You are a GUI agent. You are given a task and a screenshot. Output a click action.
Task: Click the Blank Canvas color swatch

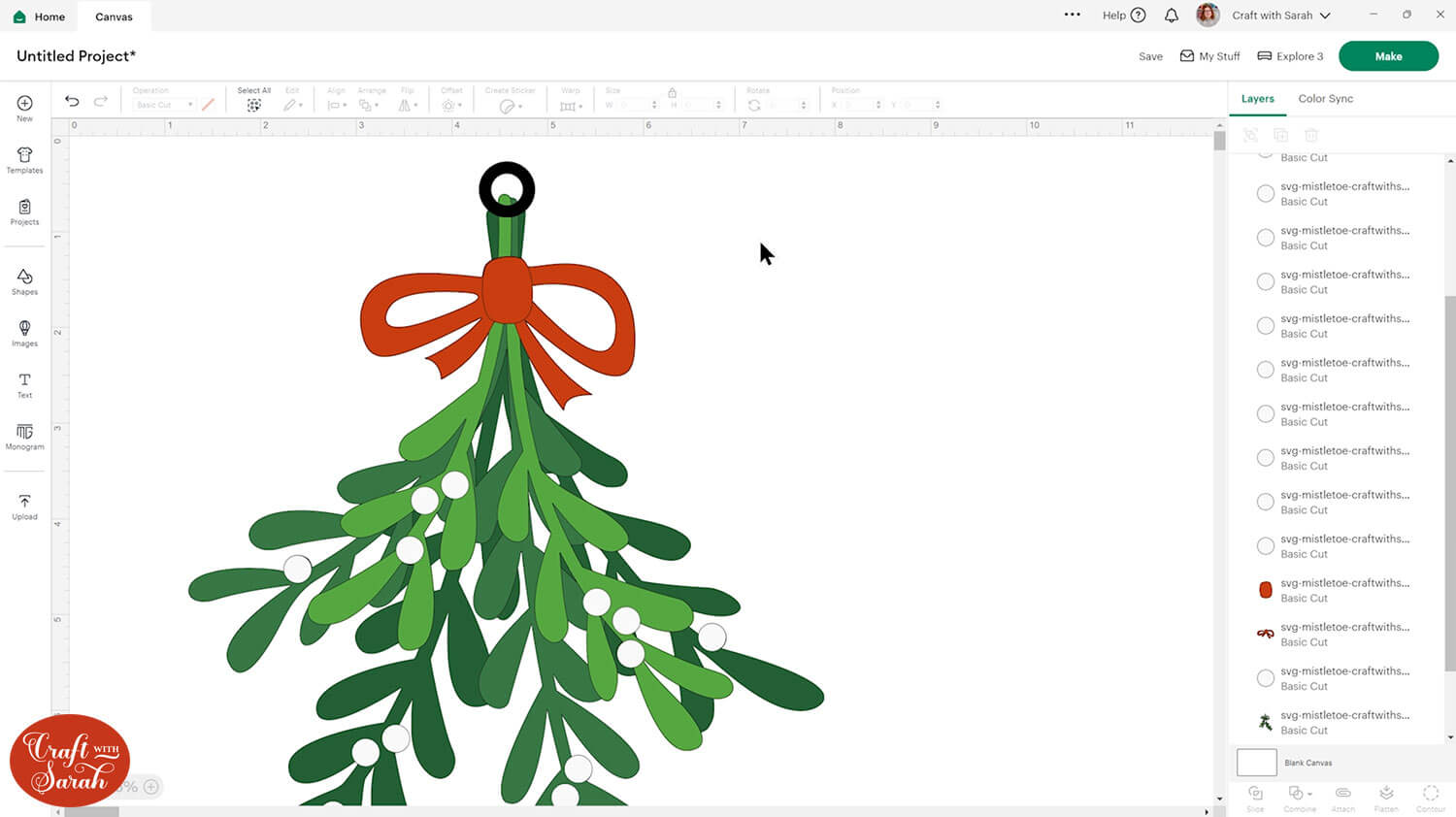coord(1256,763)
